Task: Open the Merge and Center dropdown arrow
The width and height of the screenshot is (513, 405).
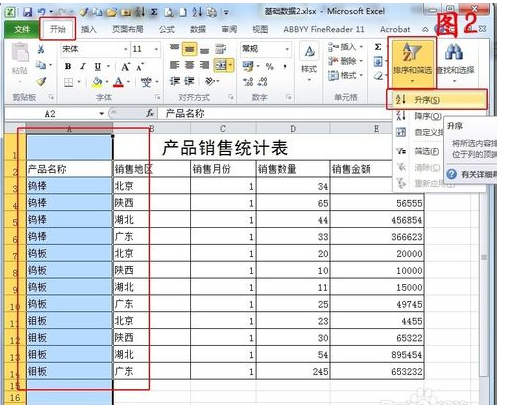Action: [231, 65]
